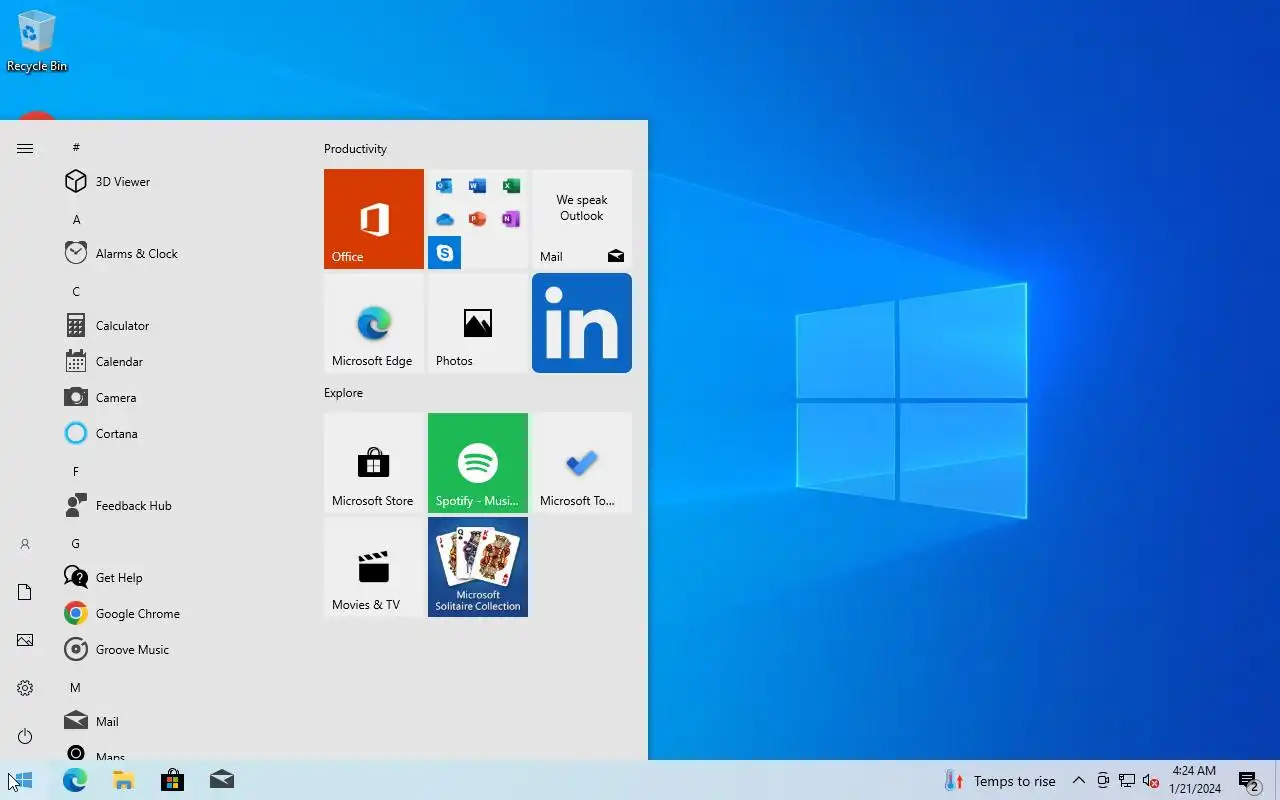Screen dimensions: 1280x800
Task: Click the Power button in the Start sidebar
Action: (x=25, y=736)
